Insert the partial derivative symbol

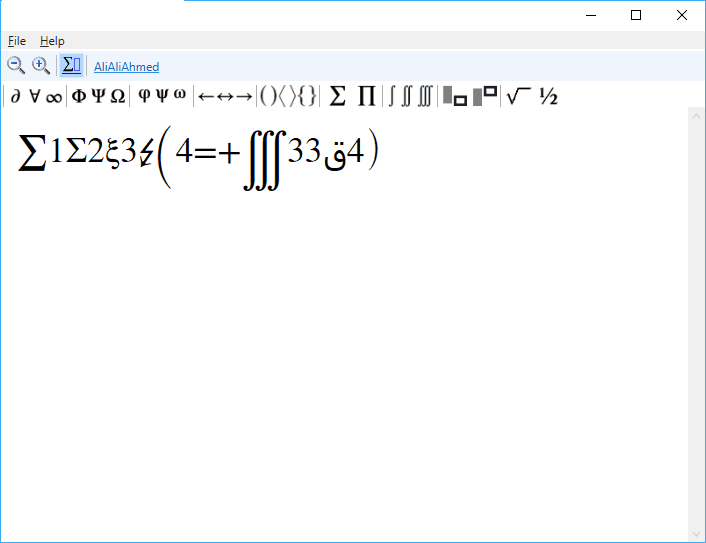click(x=16, y=96)
